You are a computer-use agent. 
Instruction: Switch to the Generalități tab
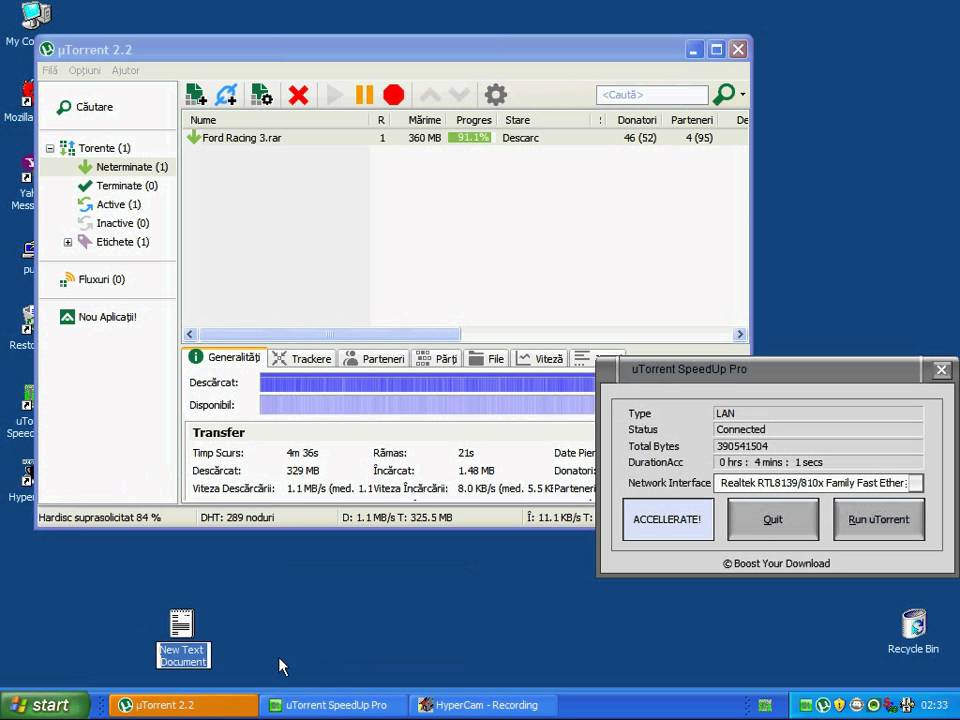225,358
